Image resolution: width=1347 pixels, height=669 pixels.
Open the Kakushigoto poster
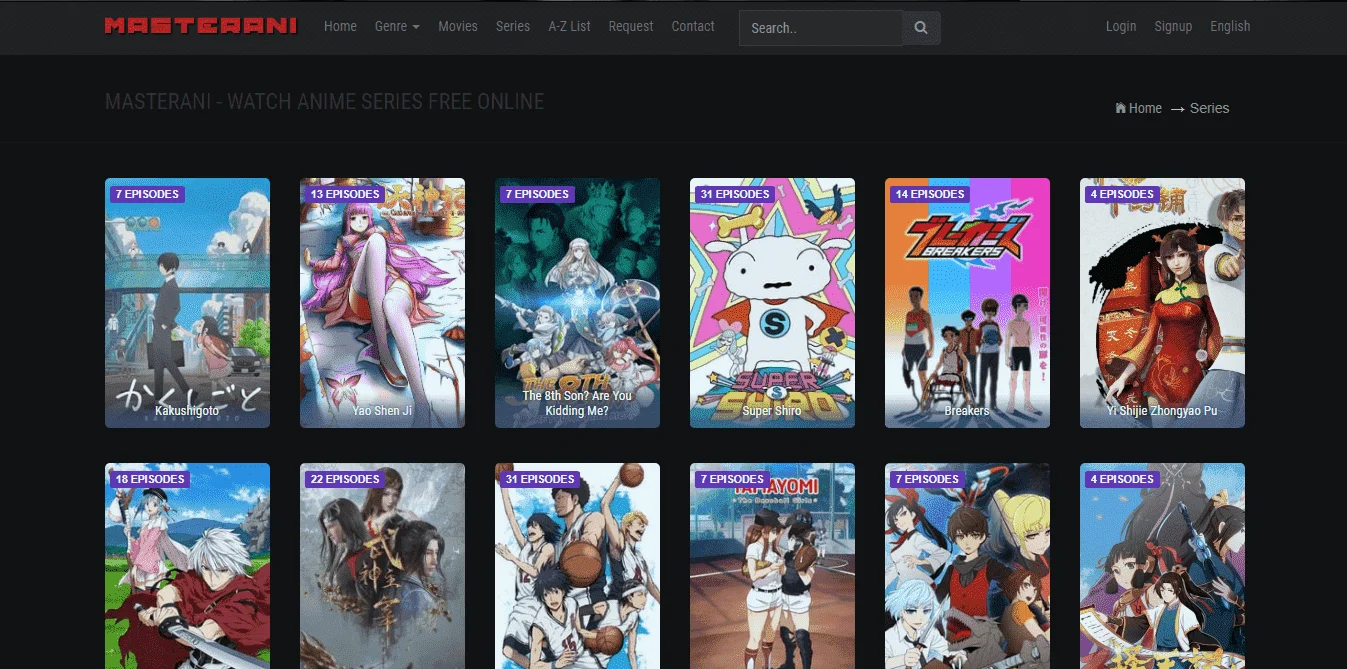pyautogui.click(x=187, y=303)
